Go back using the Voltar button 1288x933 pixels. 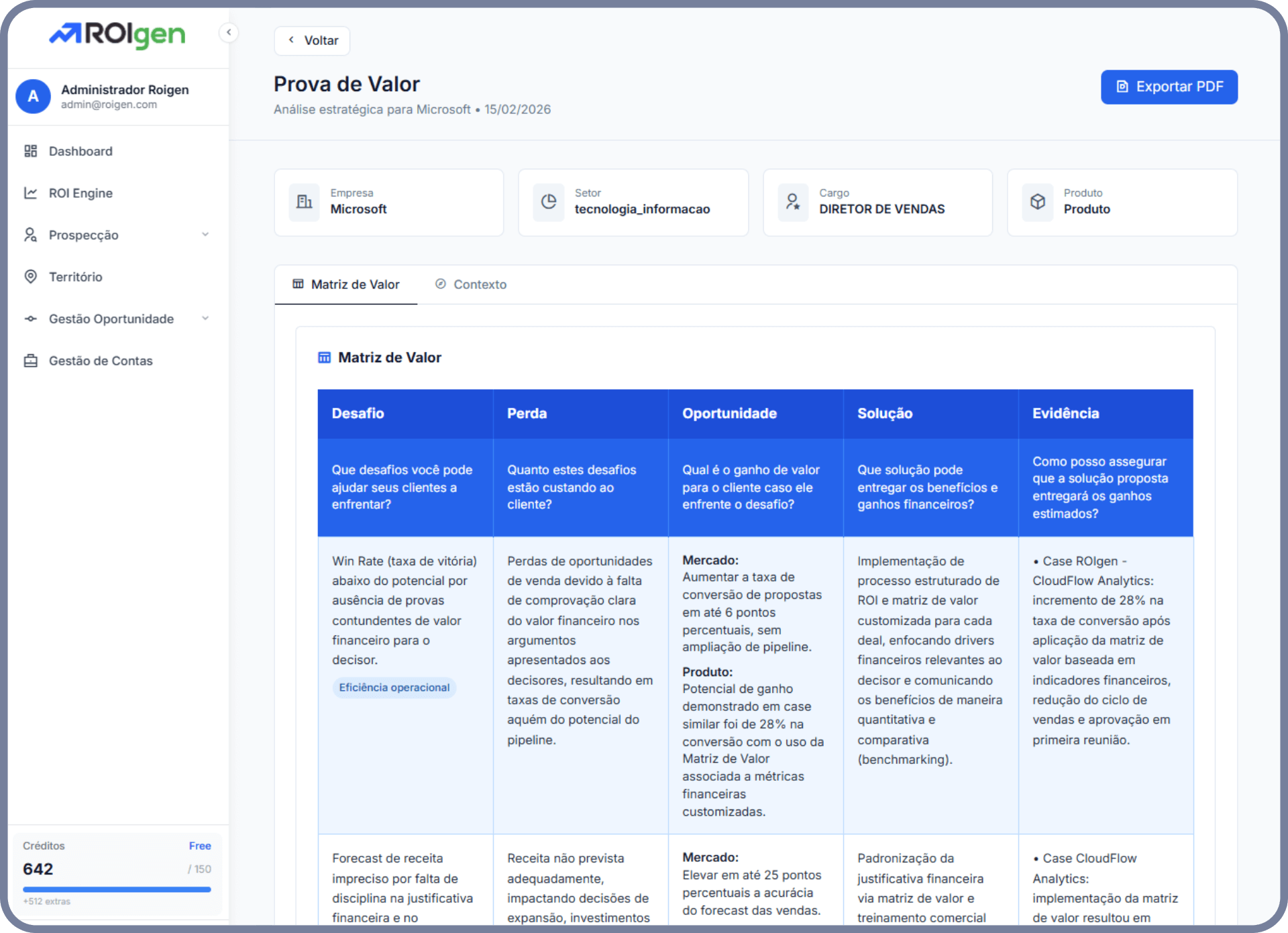tap(312, 40)
